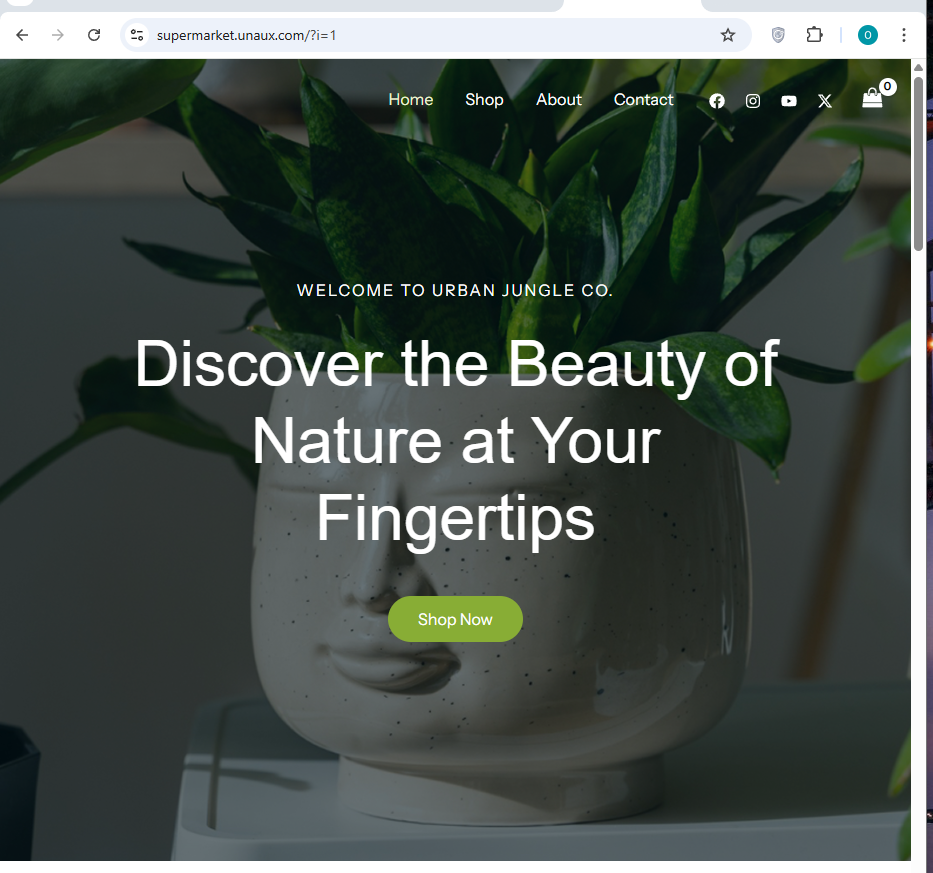The width and height of the screenshot is (933, 873).
Task: Reload the current page
Action: pyautogui.click(x=94, y=35)
